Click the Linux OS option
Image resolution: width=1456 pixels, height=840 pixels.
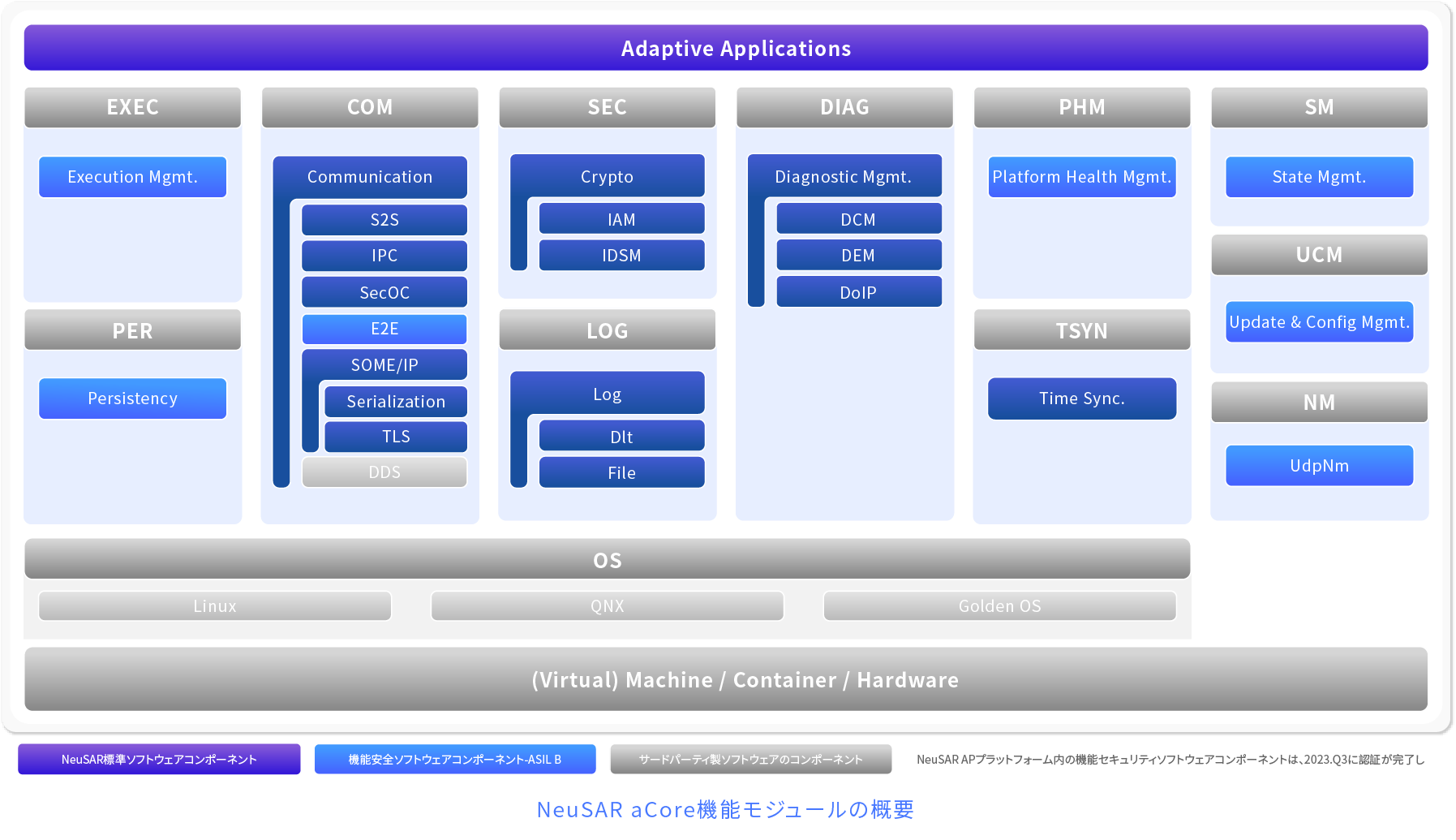[215, 606]
